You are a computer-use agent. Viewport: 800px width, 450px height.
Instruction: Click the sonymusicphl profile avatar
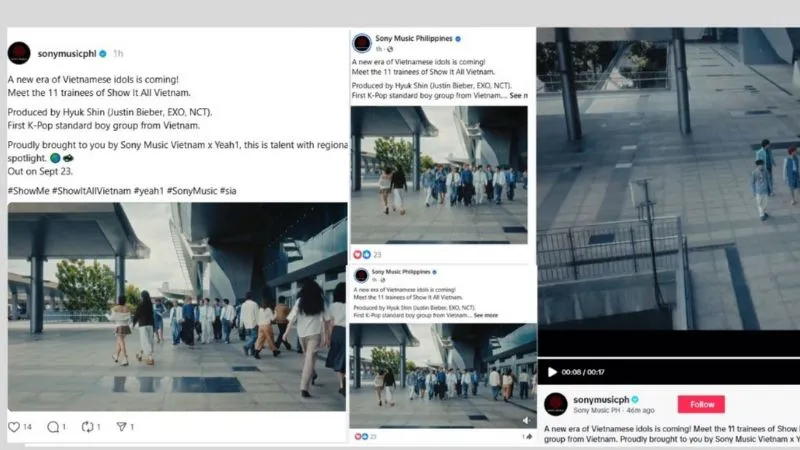tap(19, 53)
